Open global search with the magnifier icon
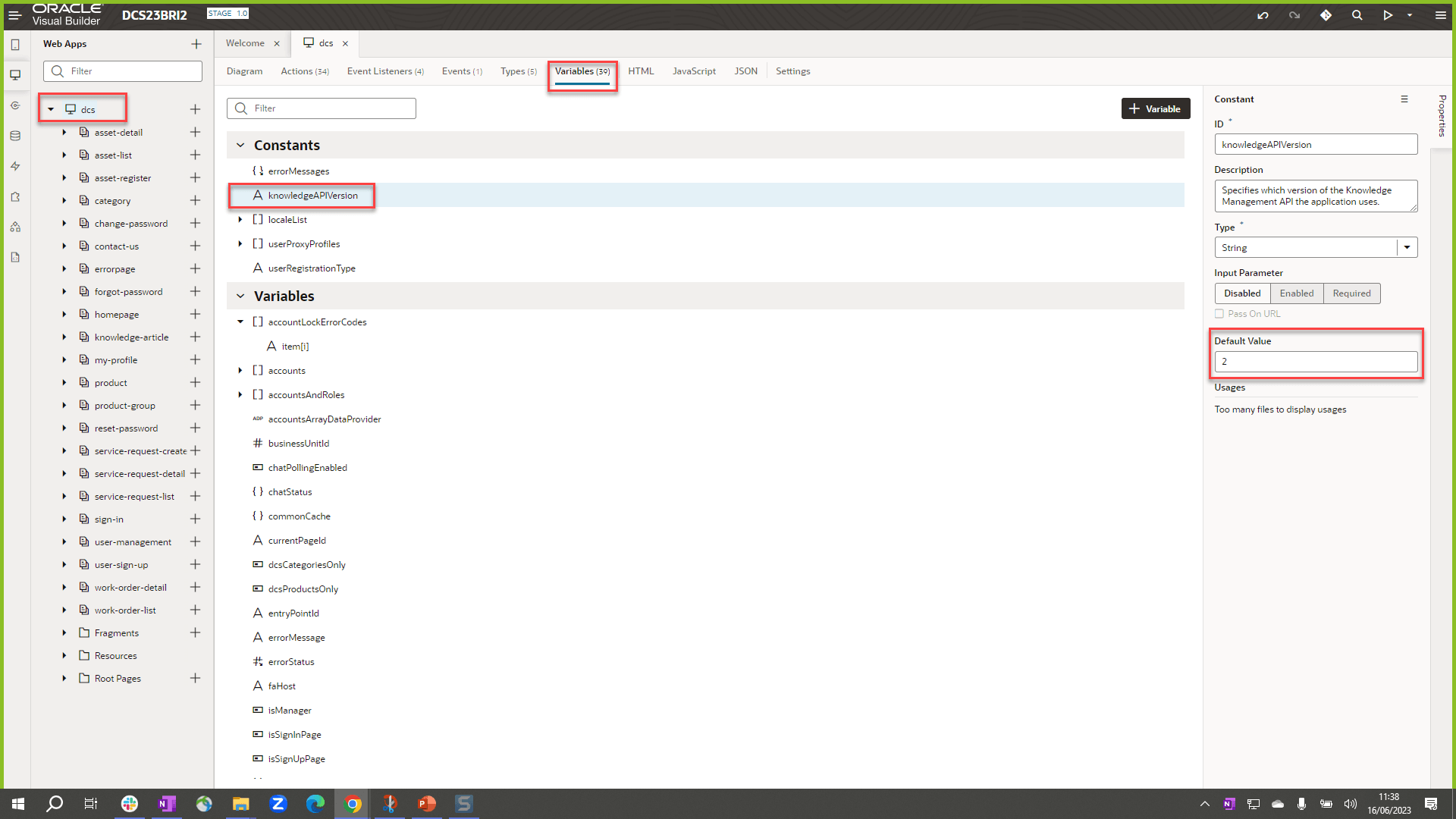Viewport: 1456px width, 819px height. click(x=1357, y=15)
